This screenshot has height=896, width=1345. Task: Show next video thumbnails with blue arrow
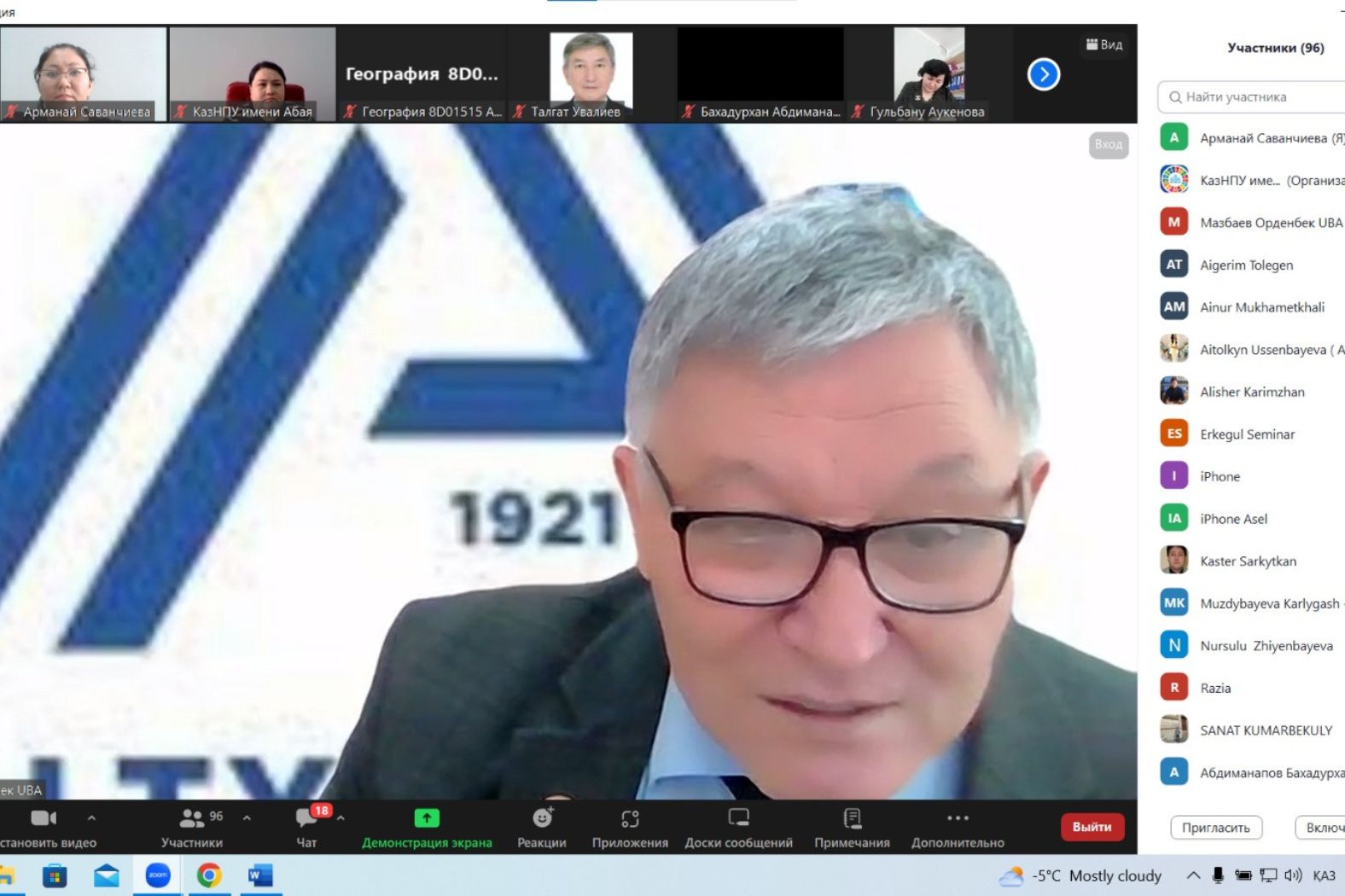click(x=1043, y=74)
